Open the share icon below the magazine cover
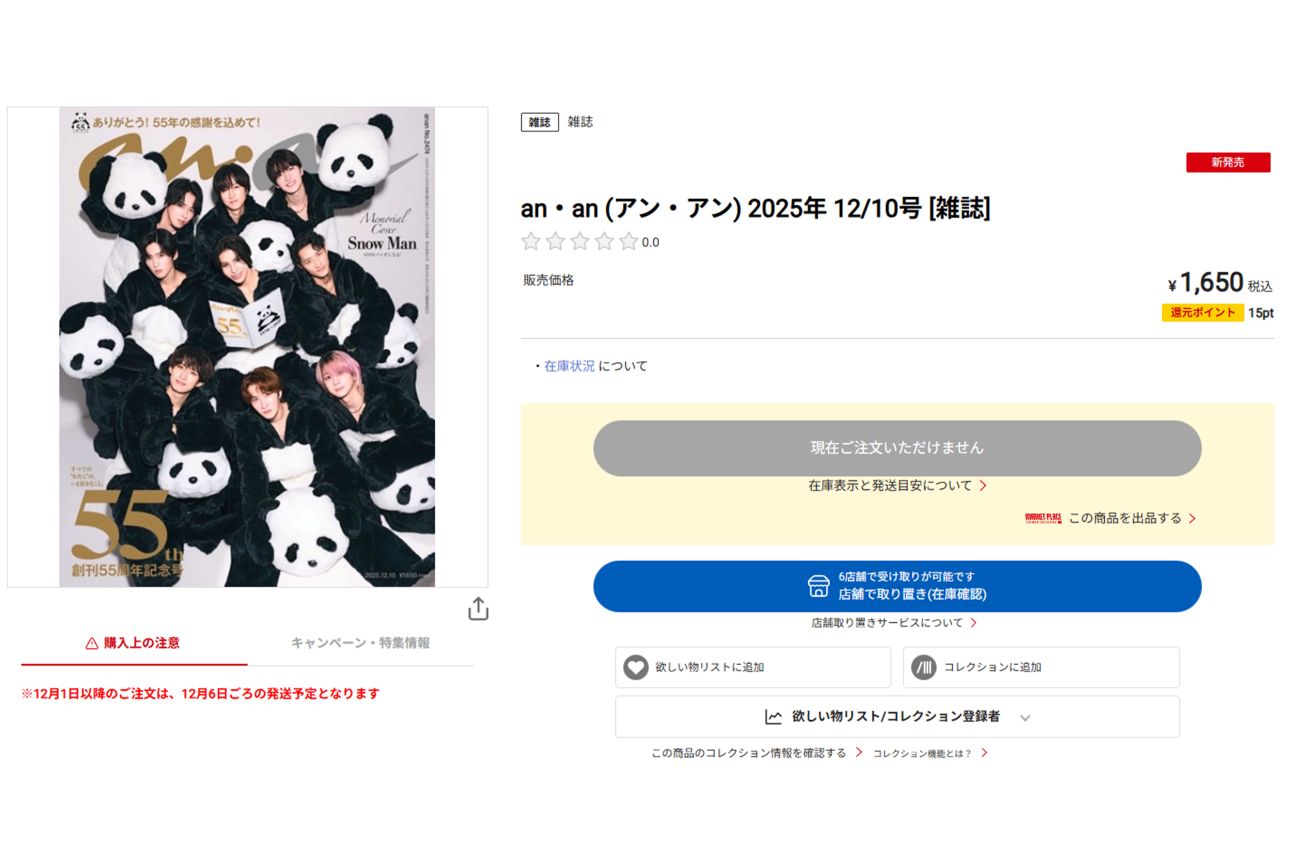This screenshot has width=1300, height=867. click(x=478, y=608)
